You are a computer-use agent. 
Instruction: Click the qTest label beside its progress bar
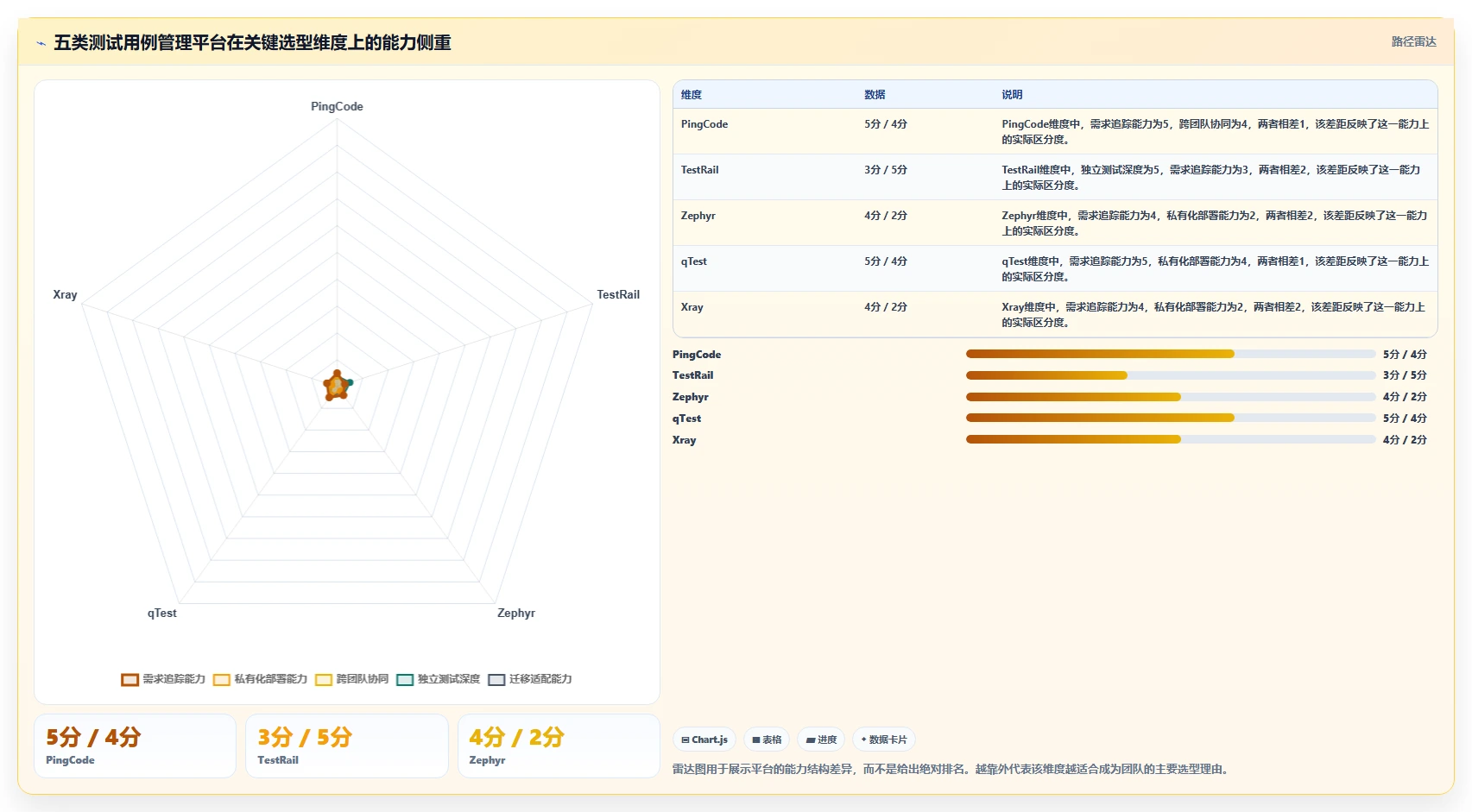coord(686,419)
